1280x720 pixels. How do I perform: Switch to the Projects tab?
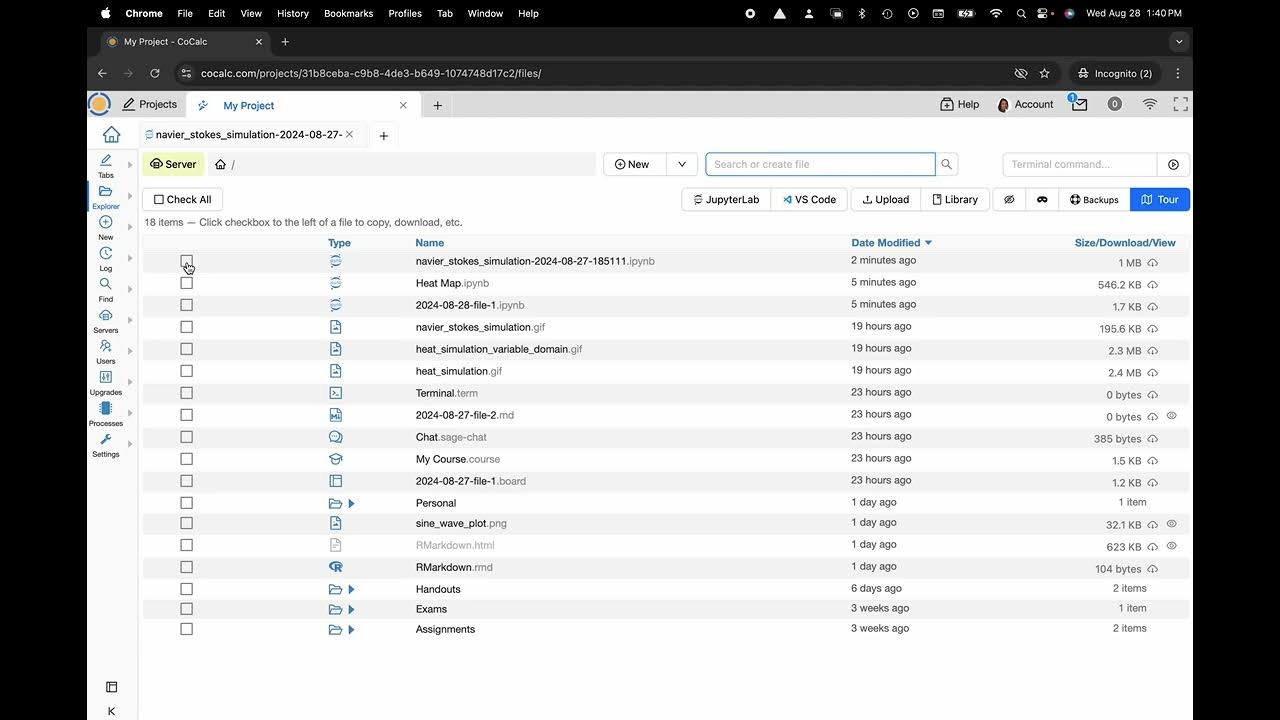(149, 104)
